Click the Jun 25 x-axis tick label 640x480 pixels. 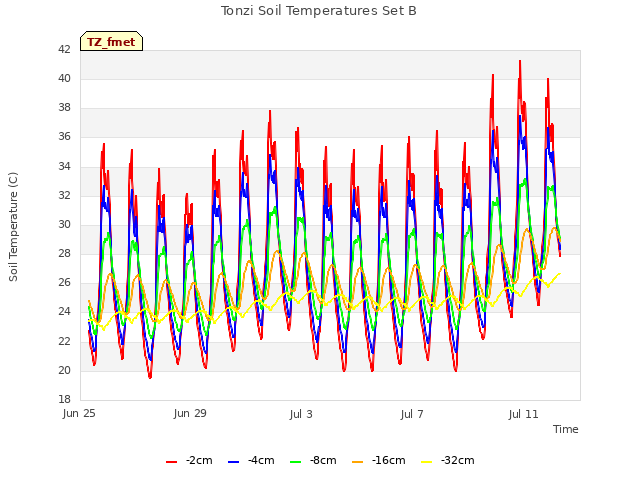click(79, 413)
